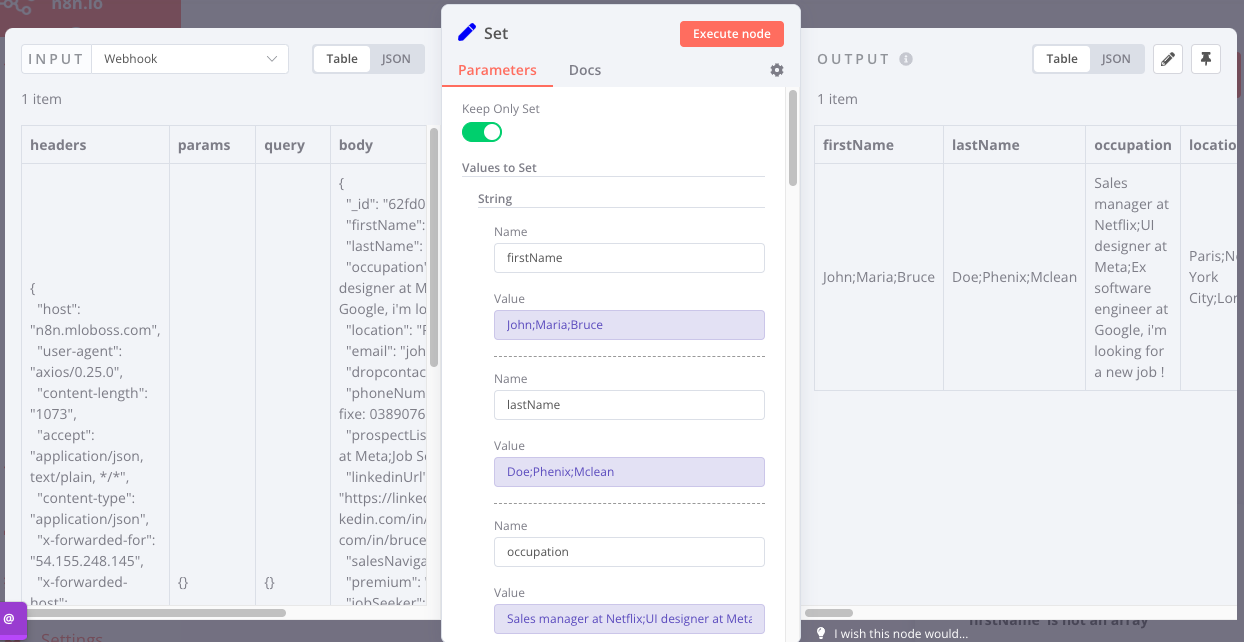The height and width of the screenshot is (642, 1244).
Task: Select Table view in the output panel
Action: [x=1062, y=59]
